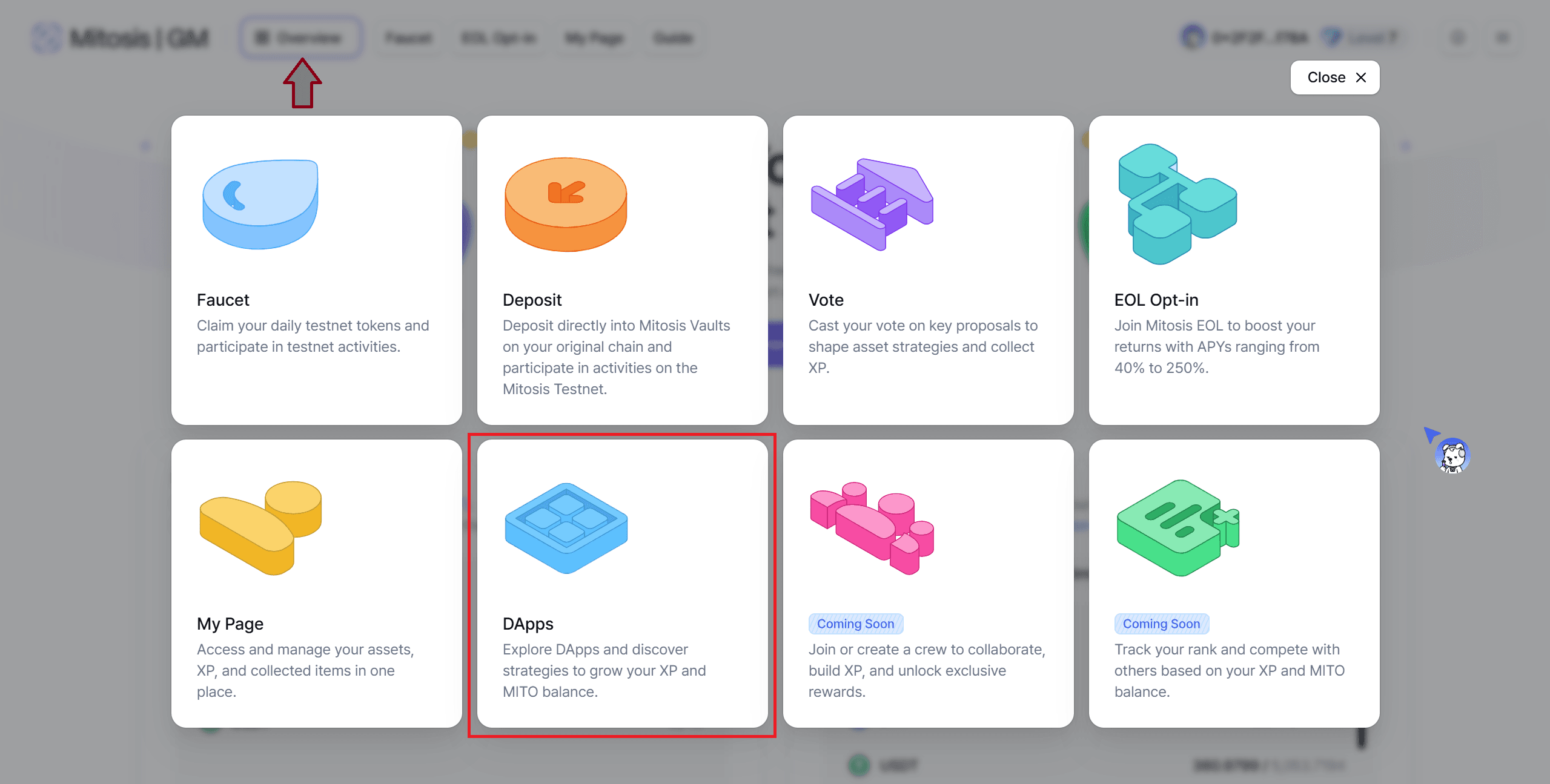Click the orange Deposit coin icon

point(566,204)
